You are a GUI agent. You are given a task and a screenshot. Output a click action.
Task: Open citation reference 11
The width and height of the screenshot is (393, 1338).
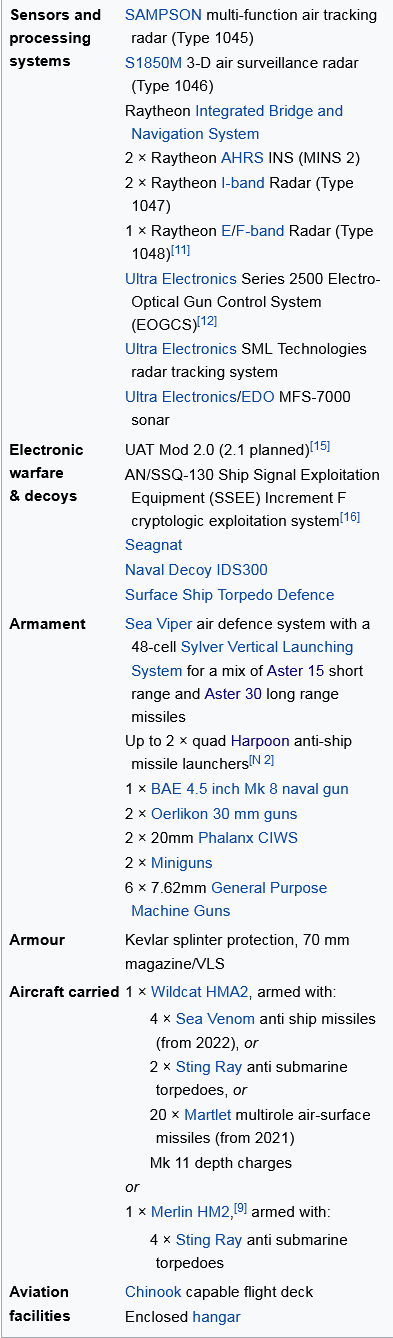pos(181,250)
